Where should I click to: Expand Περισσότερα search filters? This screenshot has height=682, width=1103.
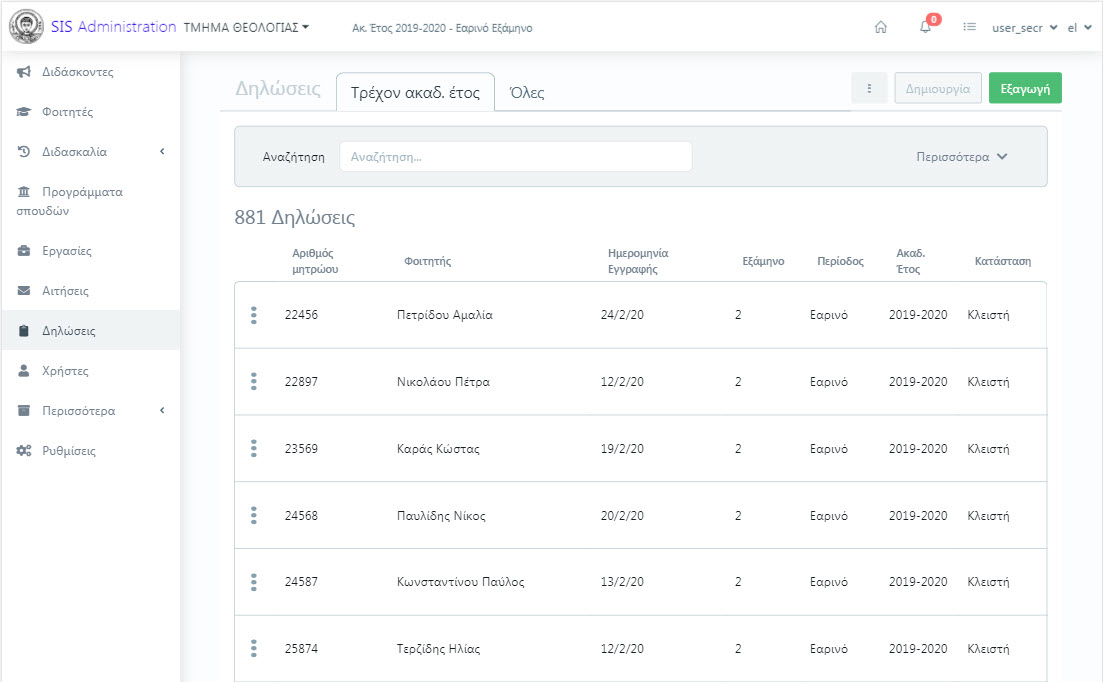[x=962, y=157]
